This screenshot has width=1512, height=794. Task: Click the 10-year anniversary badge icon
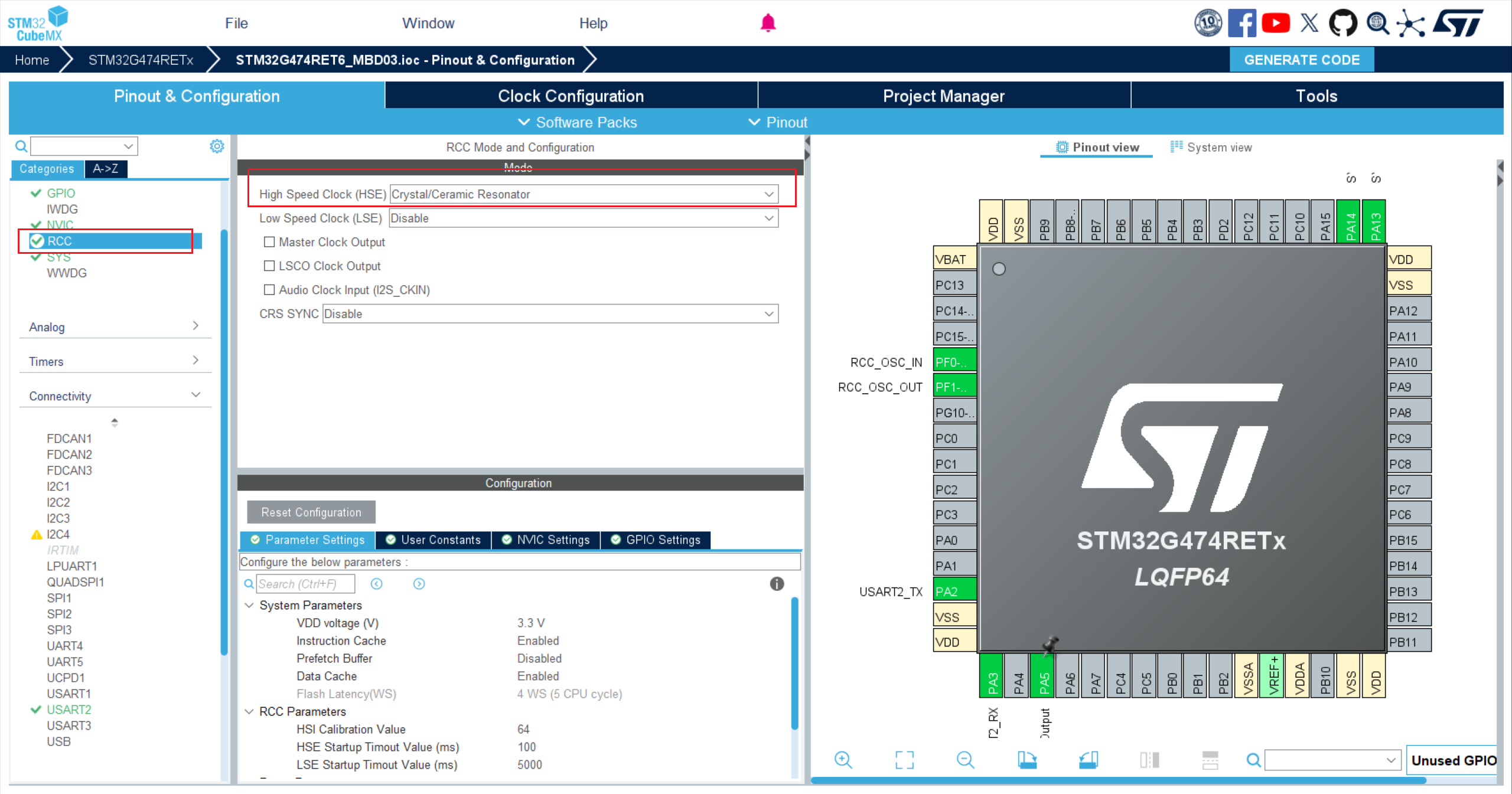pyautogui.click(x=1208, y=23)
